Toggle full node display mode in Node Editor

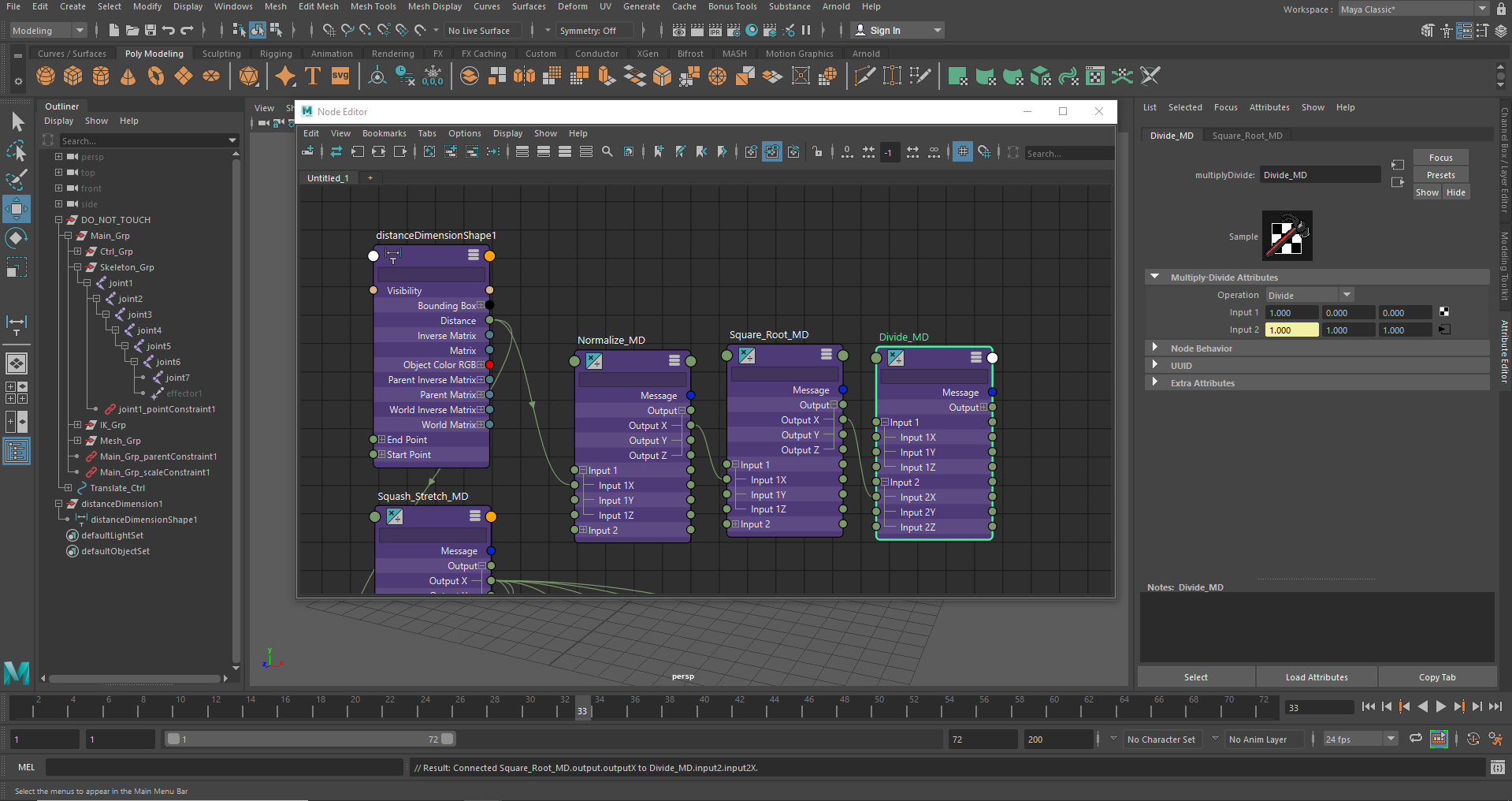(x=565, y=151)
